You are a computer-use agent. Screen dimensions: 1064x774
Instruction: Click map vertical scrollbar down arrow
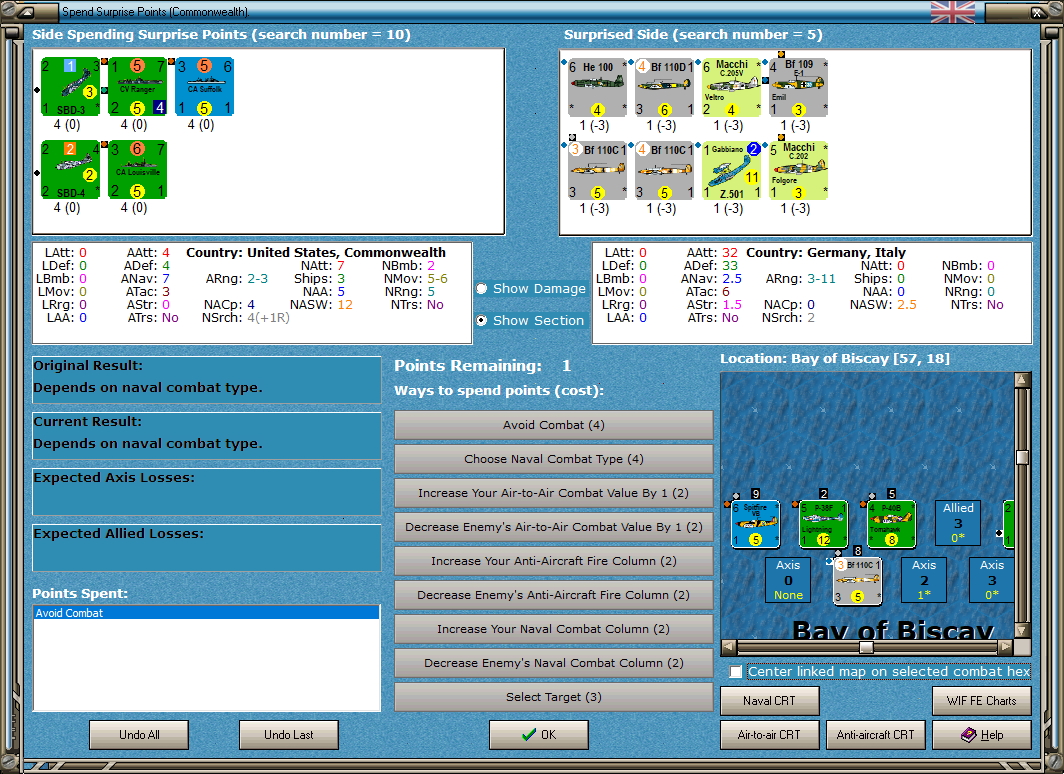click(1023, 630)
